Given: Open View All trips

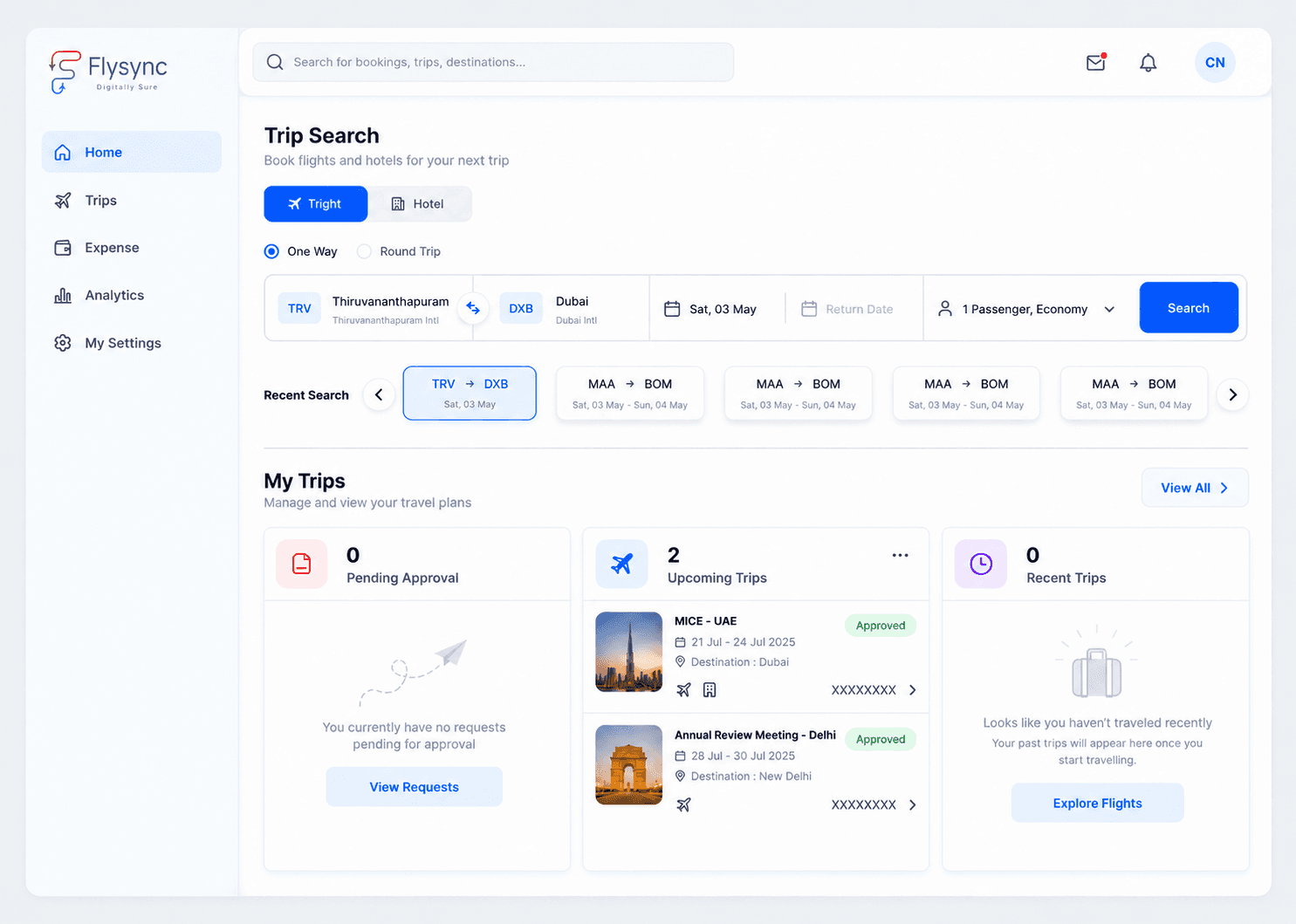Looking at the screenshot, I should 1195,488.
